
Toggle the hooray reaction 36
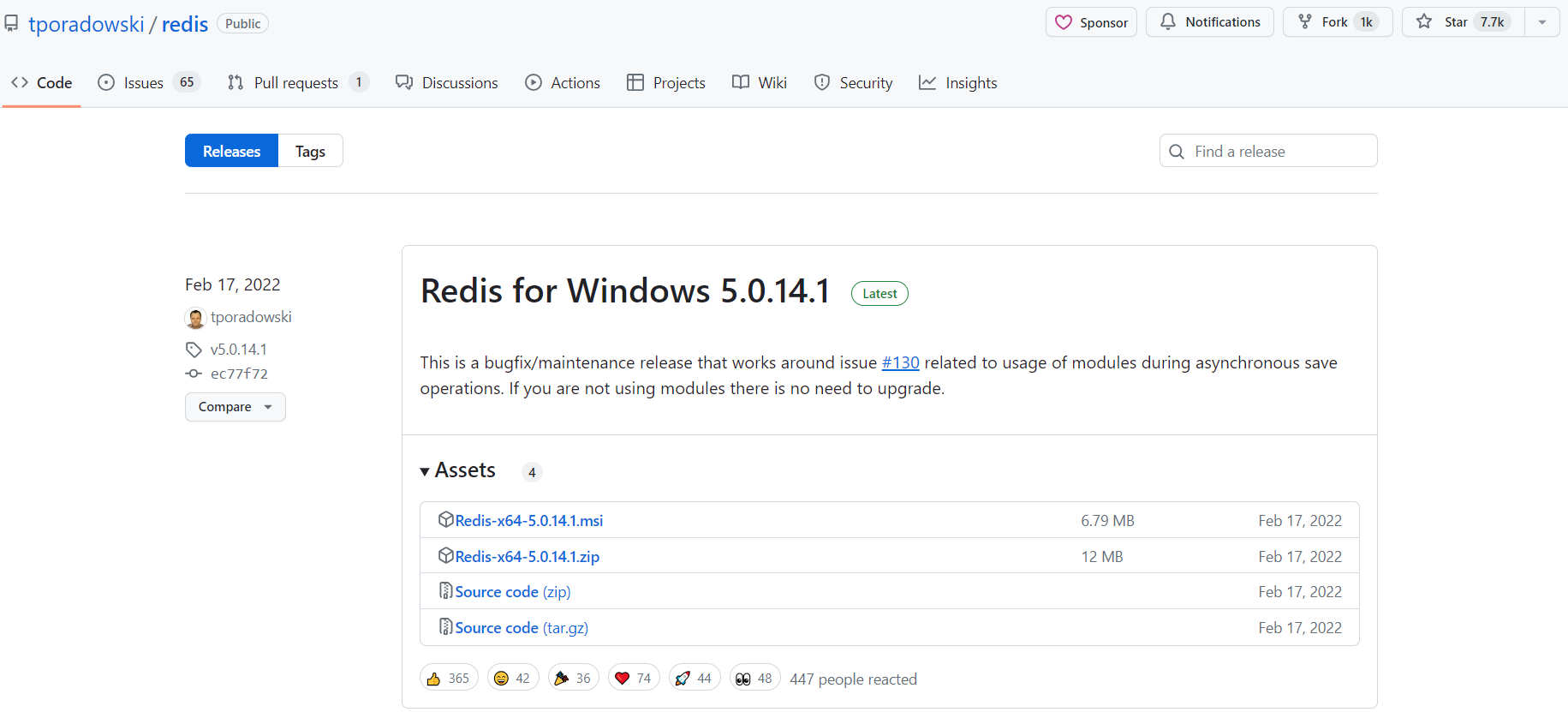tap(574, 678)
